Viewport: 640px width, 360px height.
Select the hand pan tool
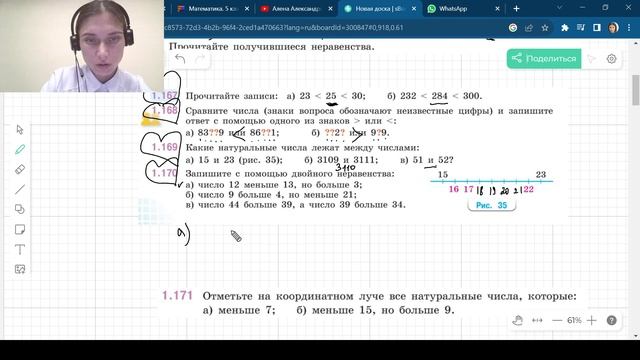tap(518, 320)
